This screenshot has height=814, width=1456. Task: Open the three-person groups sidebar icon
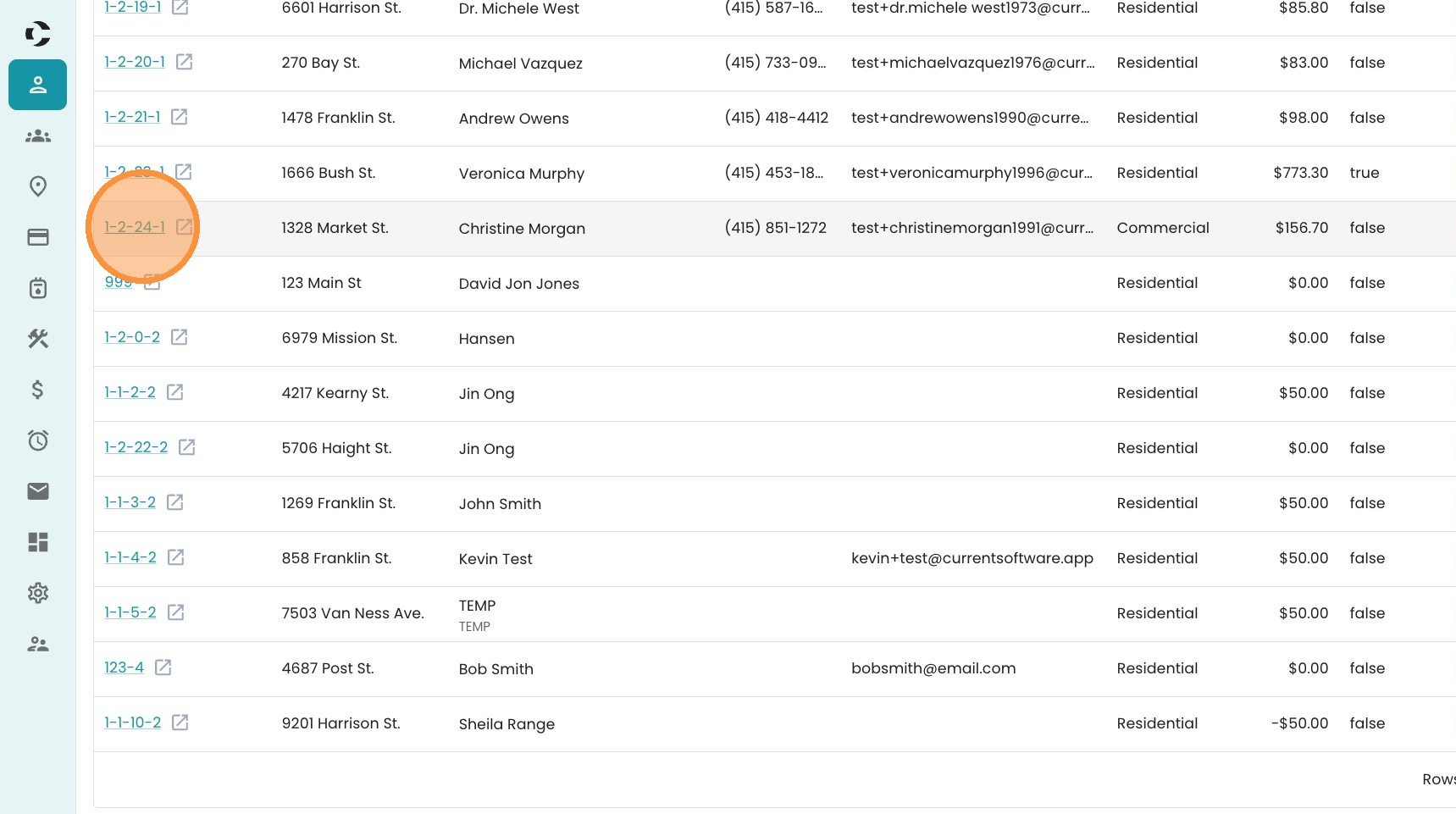point(37,136)
